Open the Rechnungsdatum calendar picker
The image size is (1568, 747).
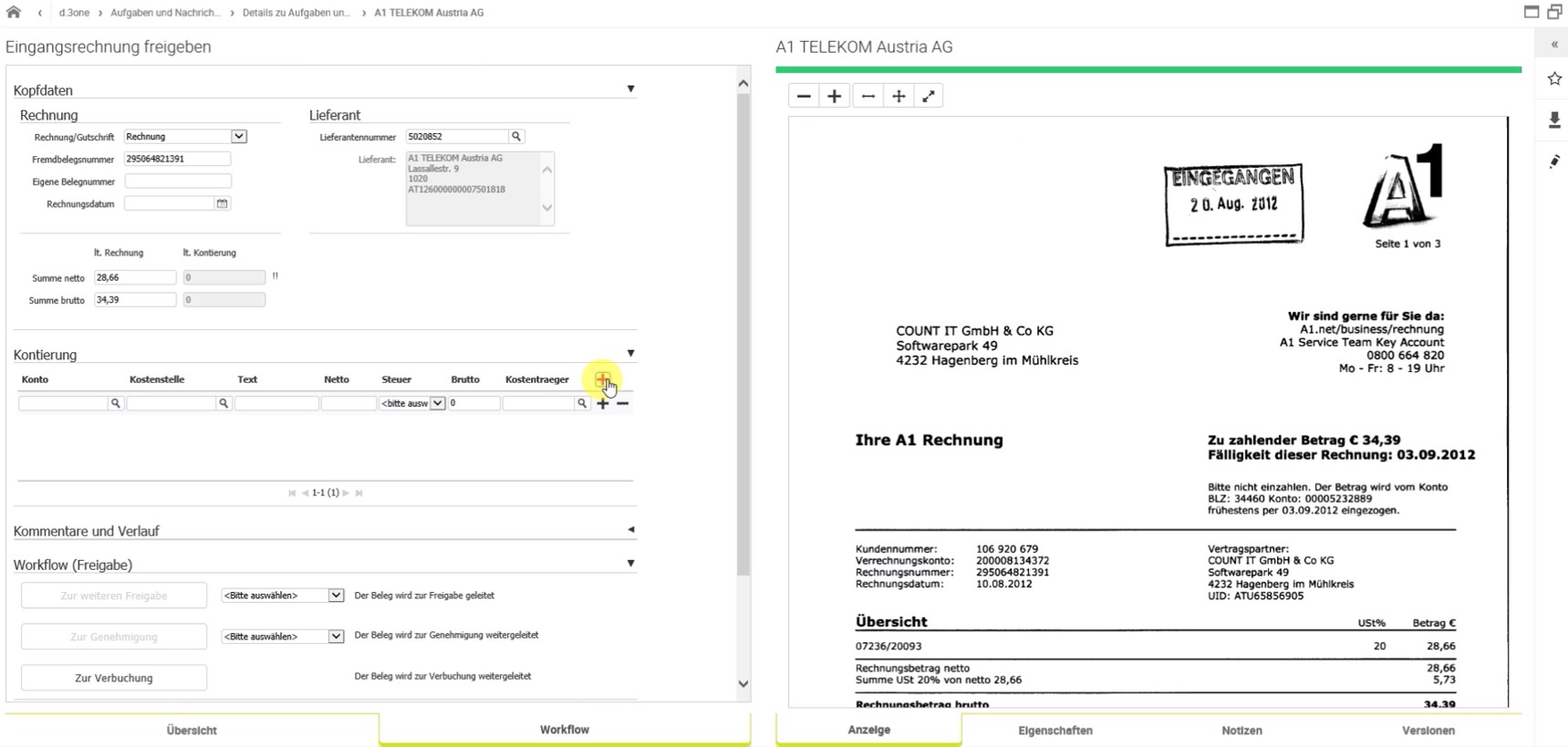tap(222, 203)
